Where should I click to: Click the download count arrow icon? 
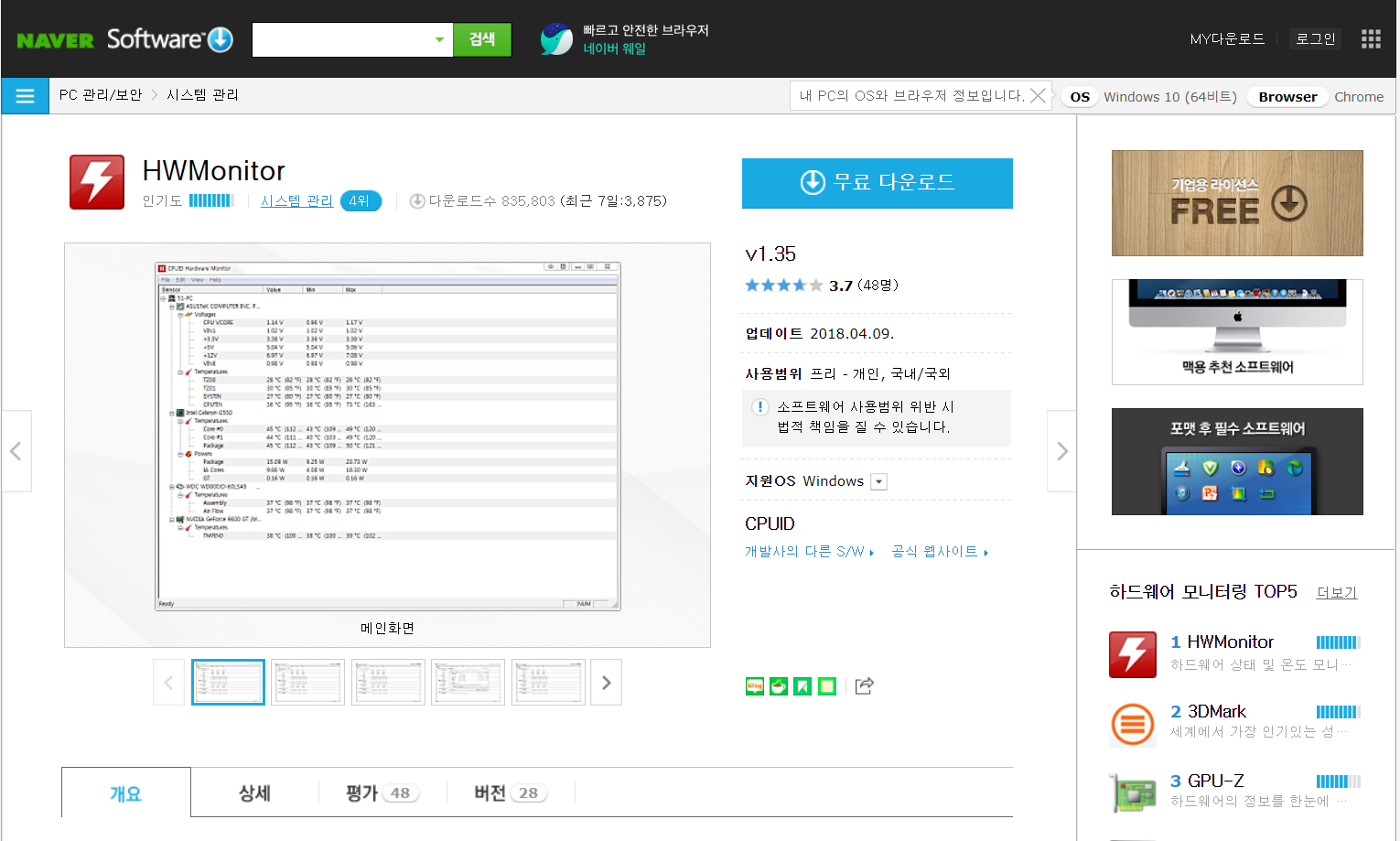click(417, 201)
